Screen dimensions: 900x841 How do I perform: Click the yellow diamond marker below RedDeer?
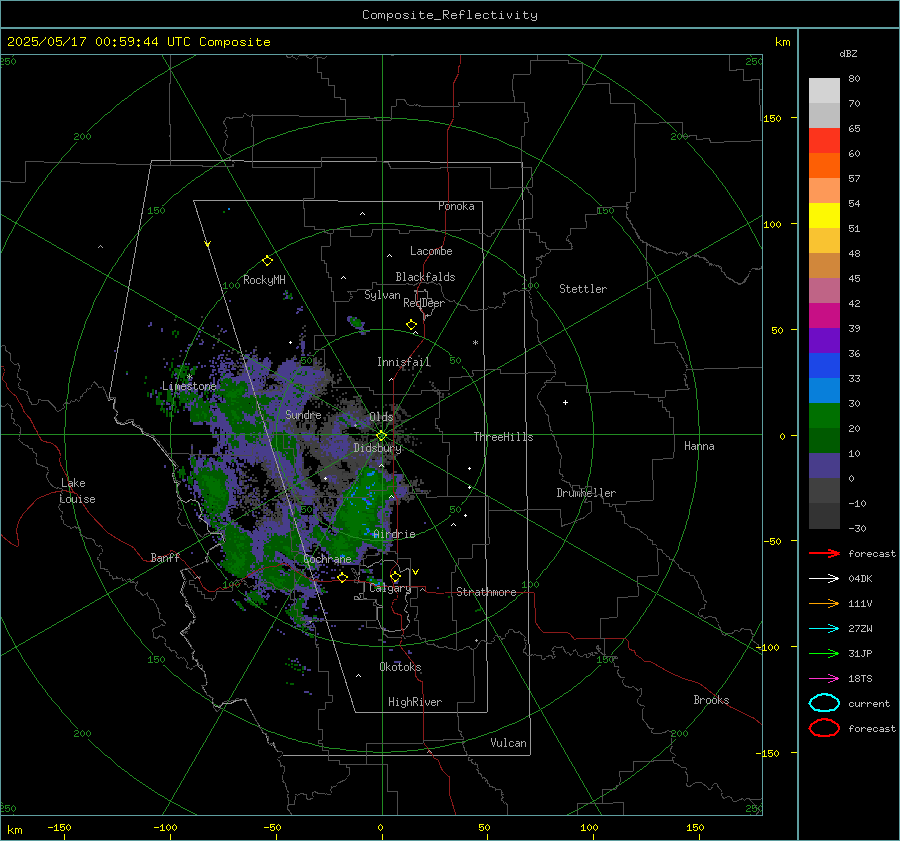click(411, 325)
